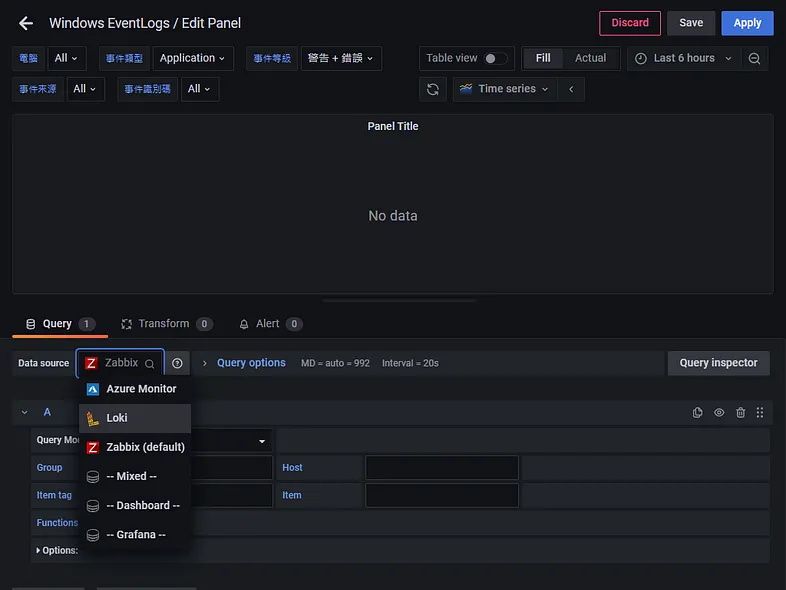786x590 pixels.
Task: Click the Item input field
Action: coord(442,495)
